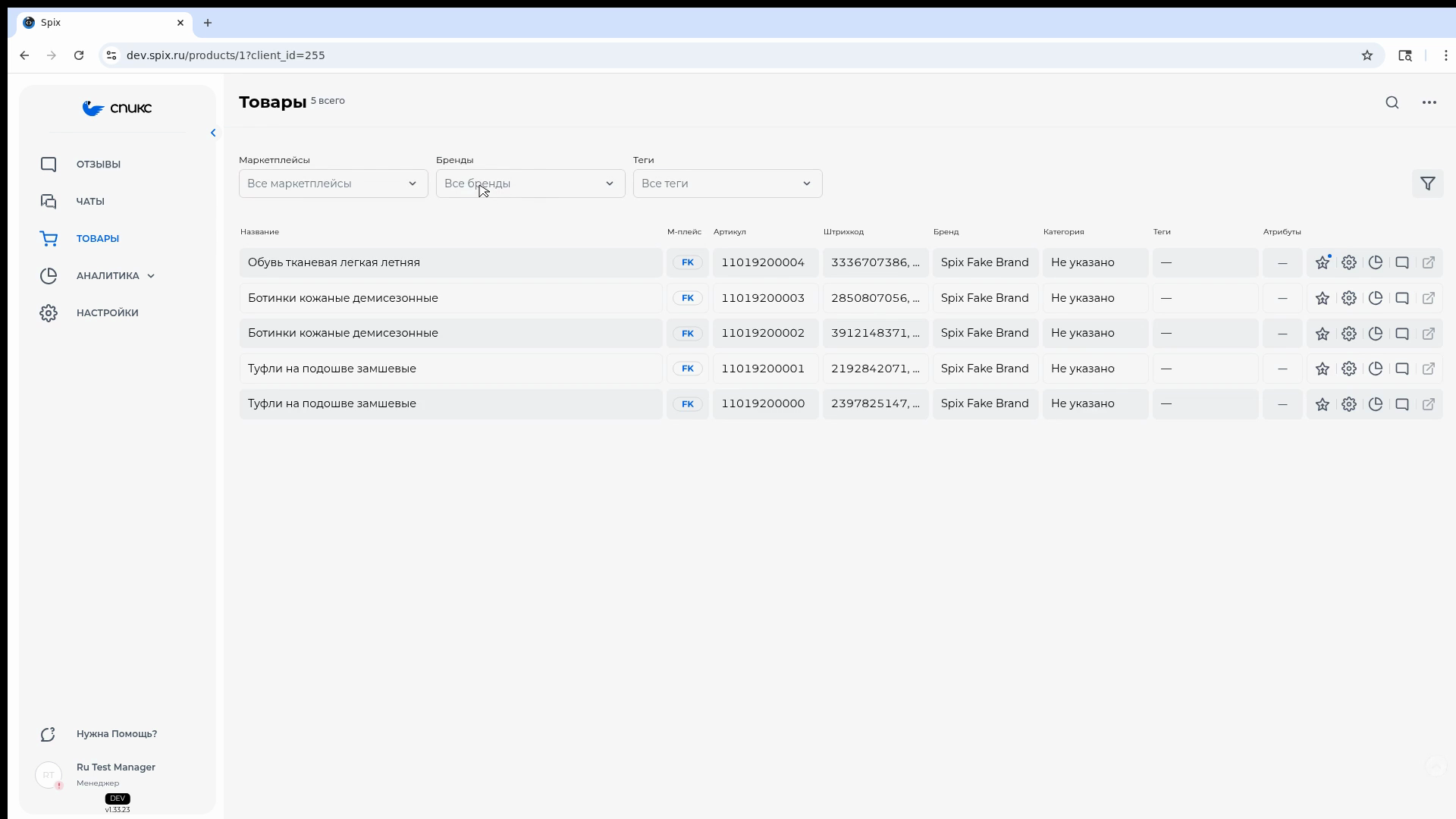1456x819 pixels.
Task: Open the three-dots more options menu
Action: 1429,102
